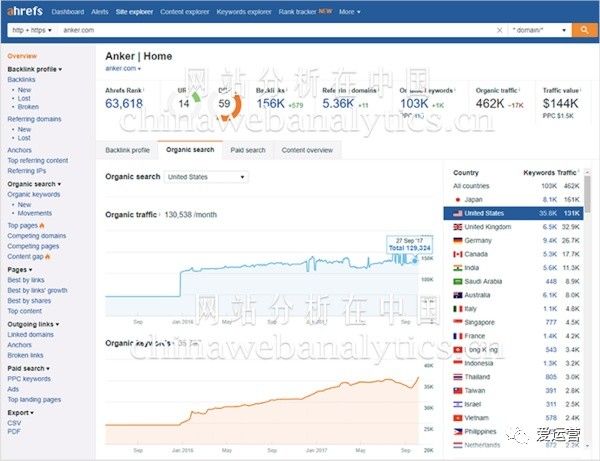
Task: Click the 103K Organic keywords value
Action: point(414,103)
